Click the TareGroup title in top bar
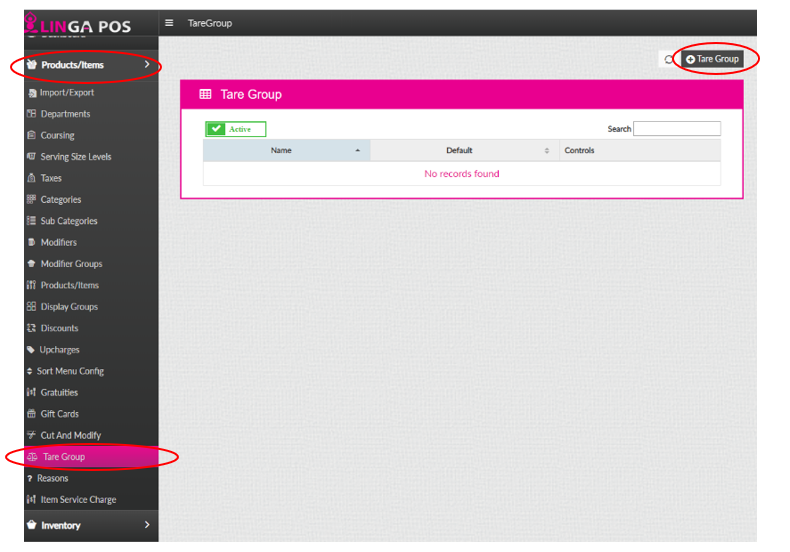This screenshot has height=552, width=790. [x=210, y=23]
